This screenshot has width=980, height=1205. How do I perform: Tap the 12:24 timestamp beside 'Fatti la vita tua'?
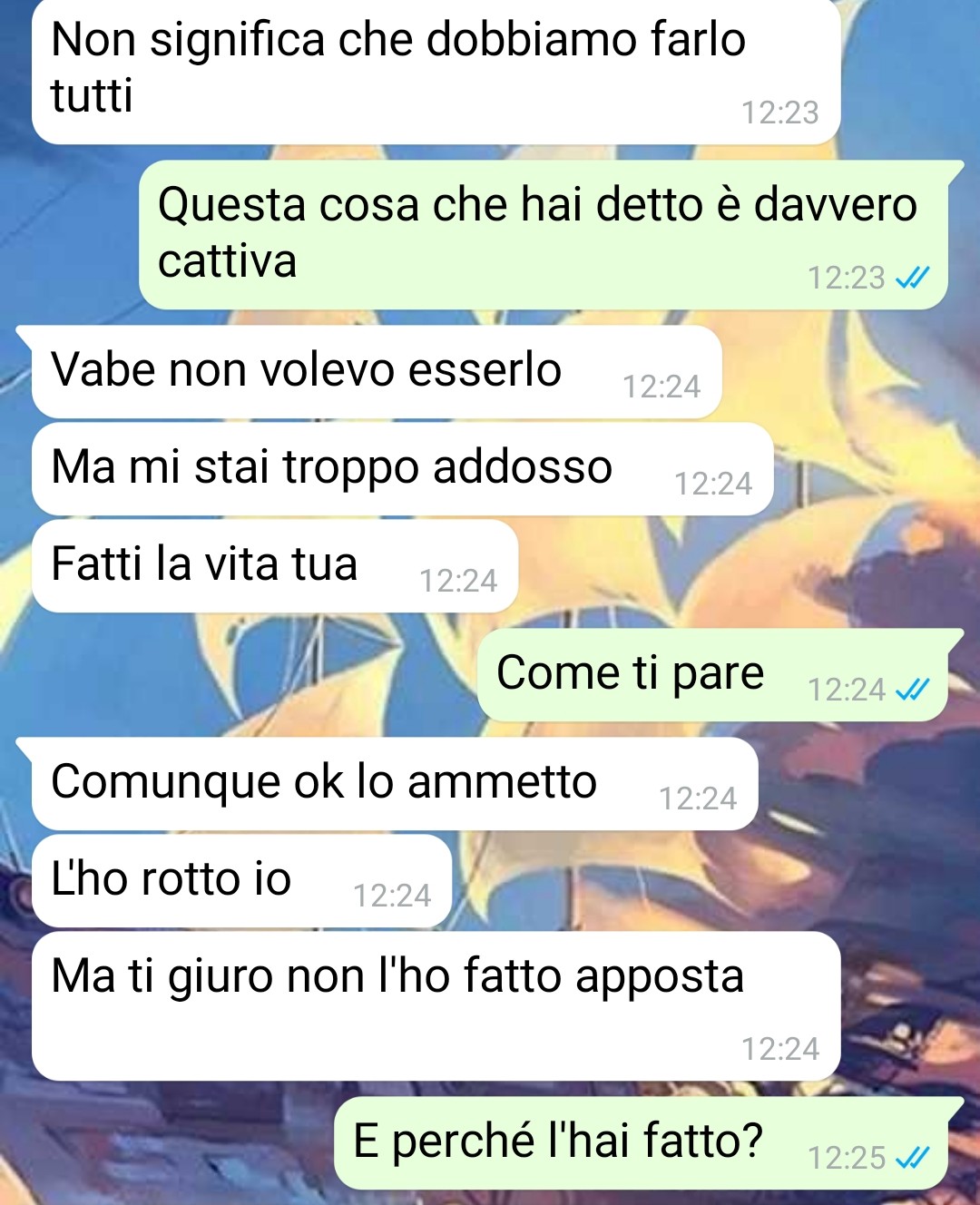(x=458, y=581)
